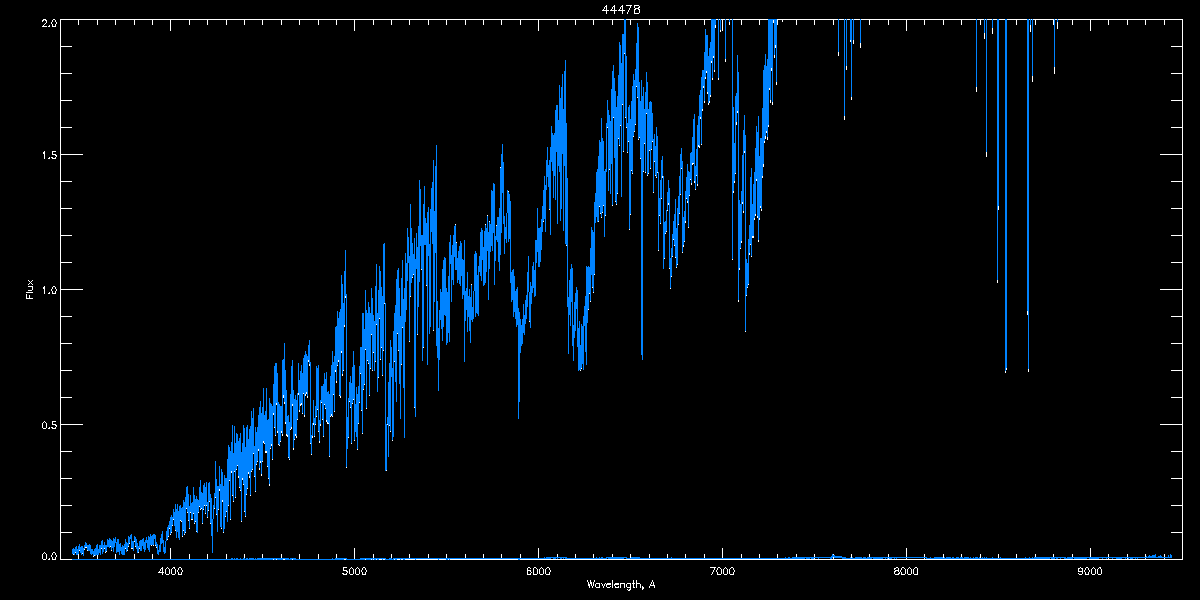Click the 'Wavelength, A' axis label

(620, 584)
